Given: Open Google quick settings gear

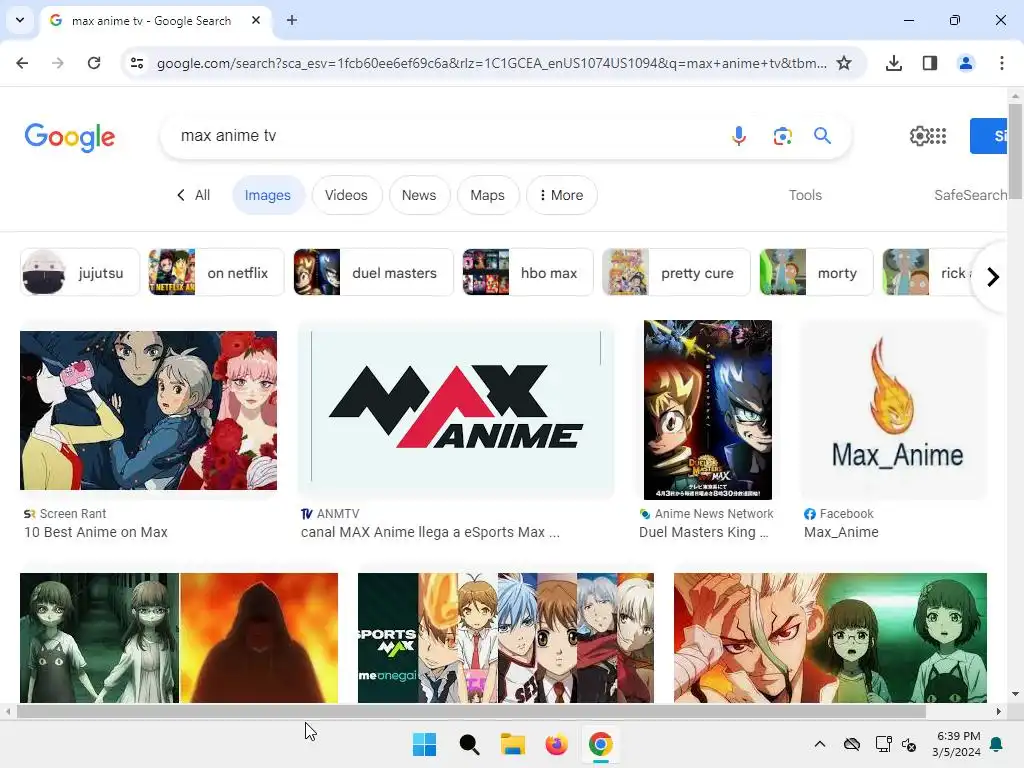Looking at the screenshot, I should point(920,136).
